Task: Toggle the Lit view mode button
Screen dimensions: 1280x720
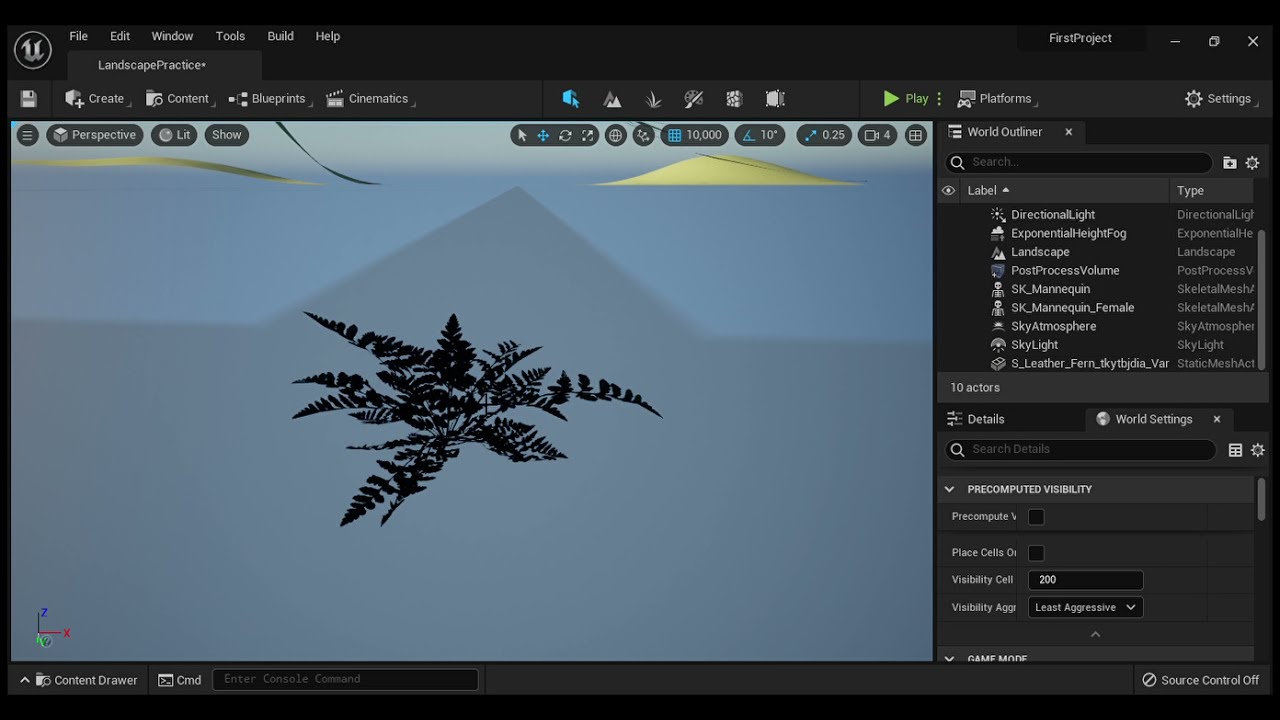Action: pos(174,135)
